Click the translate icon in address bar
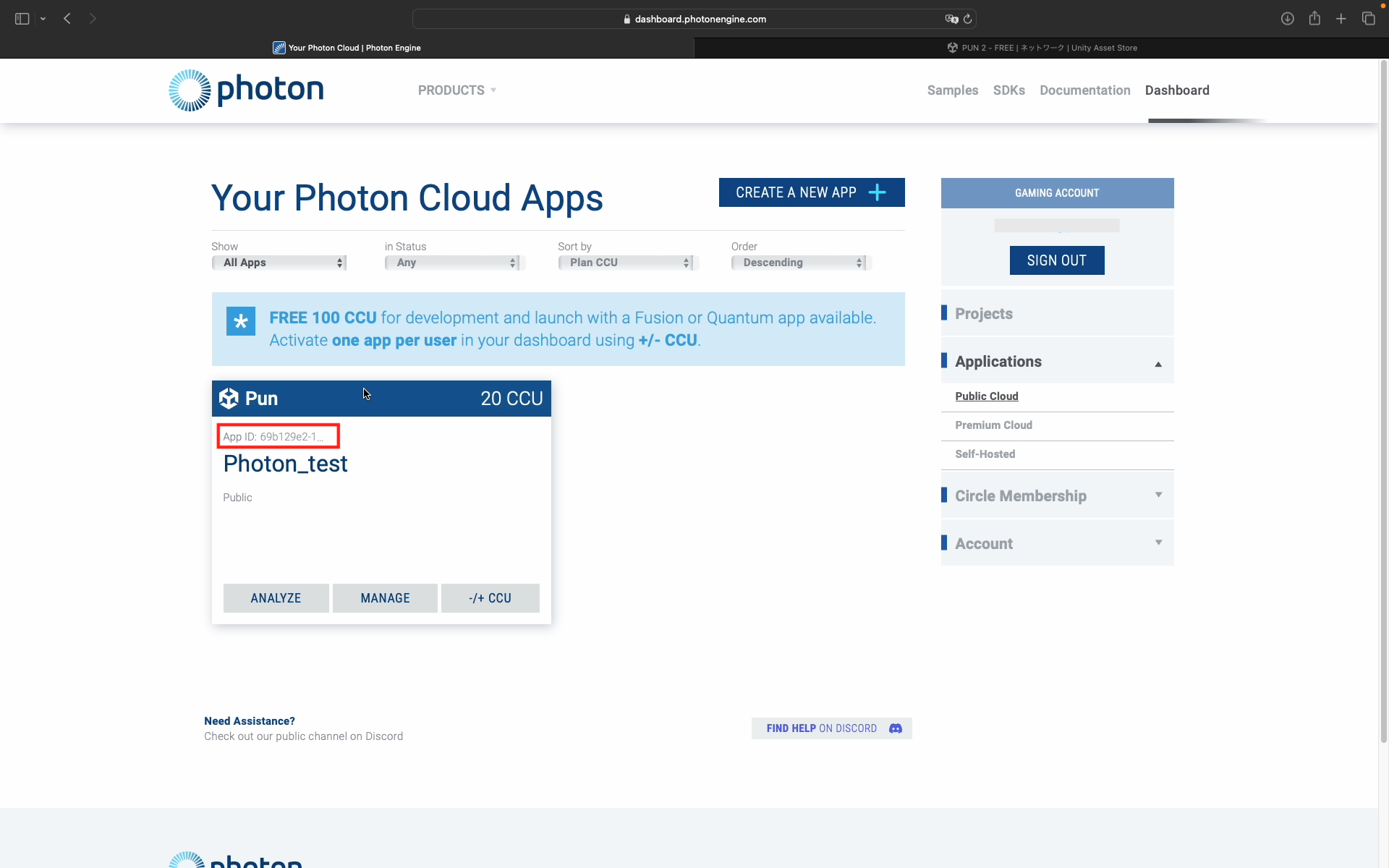The image size is (1389, 868). (951, 19)
